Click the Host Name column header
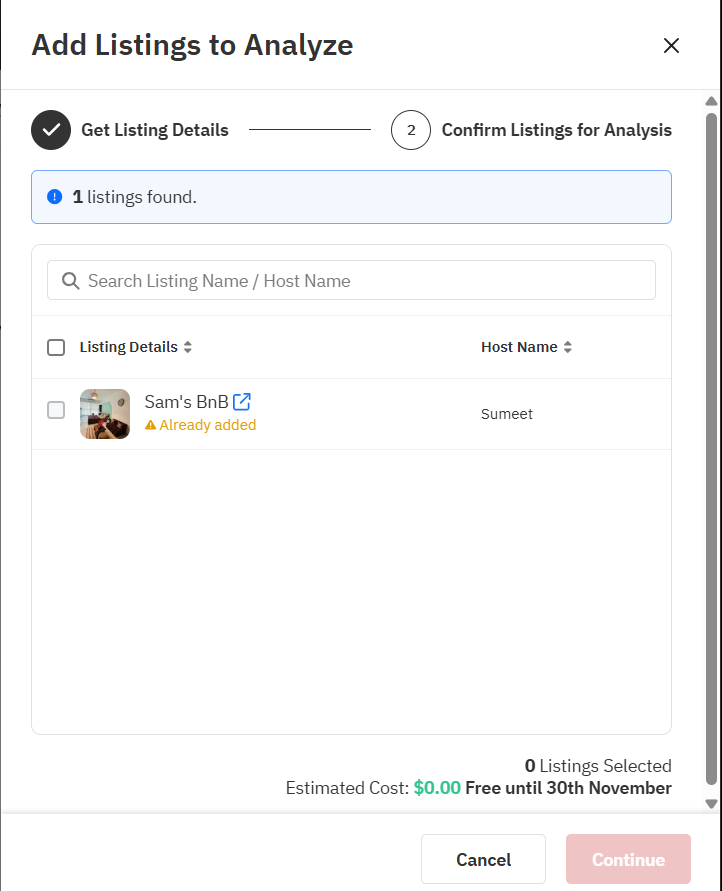Image resolution: width=722 pixels, height=891 pixels. [x=519, y=347]
